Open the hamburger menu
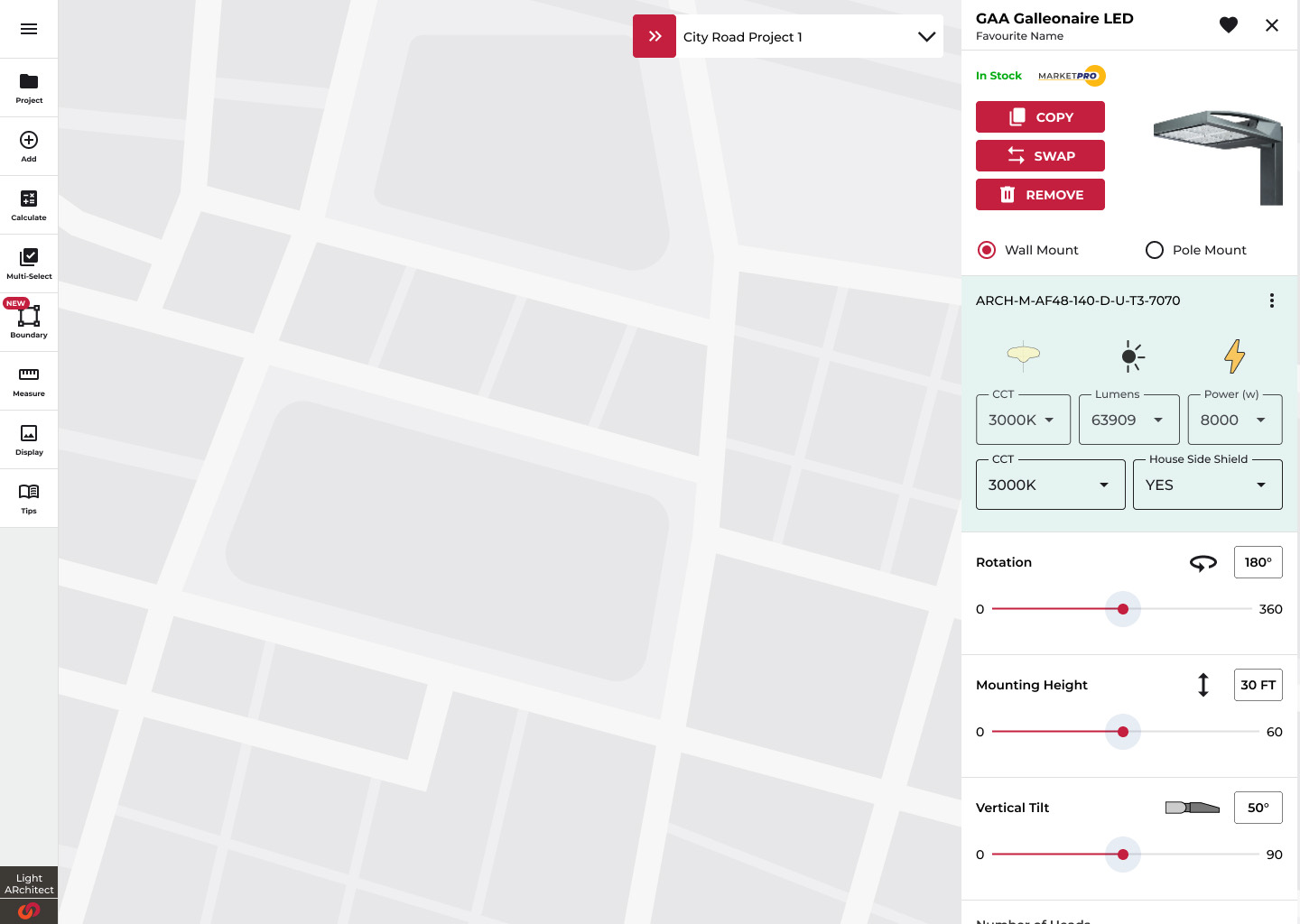 29,29
